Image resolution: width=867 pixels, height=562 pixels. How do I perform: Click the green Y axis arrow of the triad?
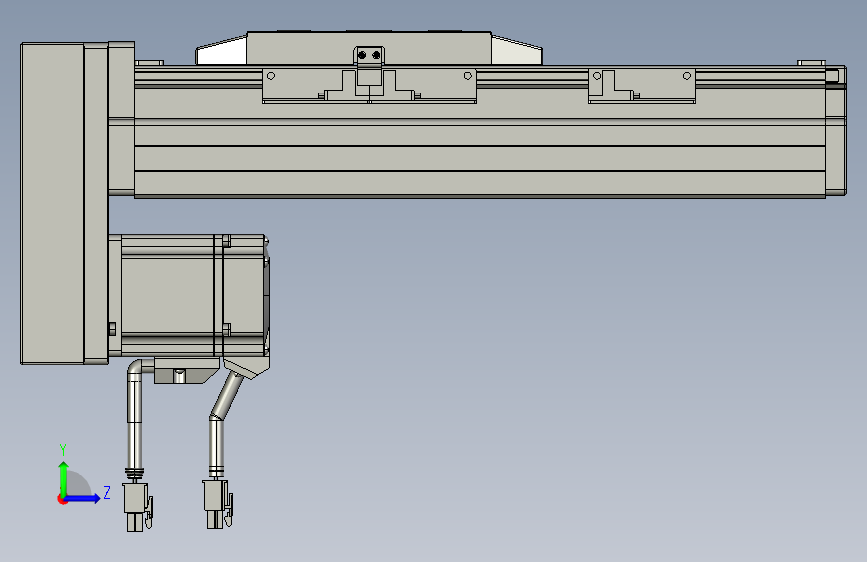(x=64, y=478)
